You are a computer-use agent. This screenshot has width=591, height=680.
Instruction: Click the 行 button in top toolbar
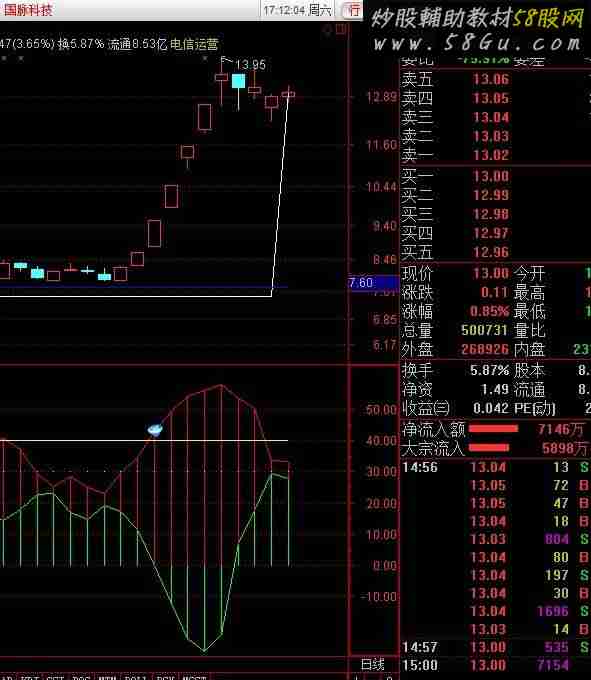coord(351,10)
